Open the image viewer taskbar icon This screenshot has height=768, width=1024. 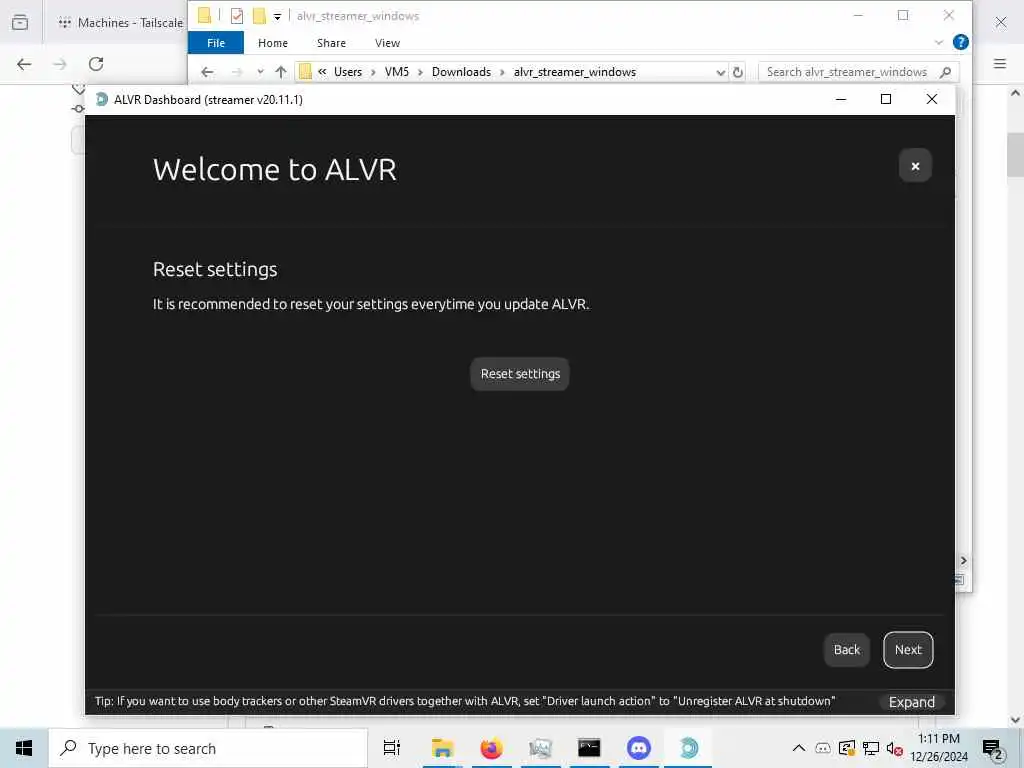click(540, 748)
